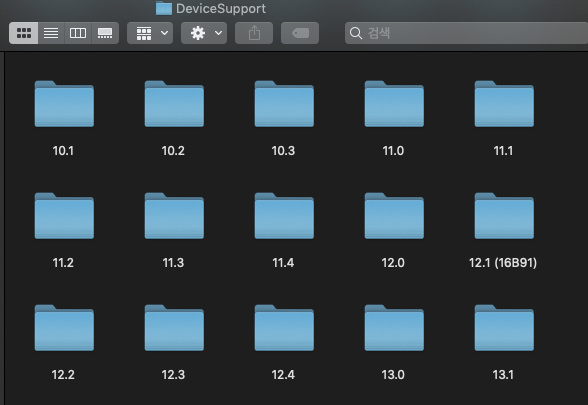Switch to gallery view mode

click(105, 33)
